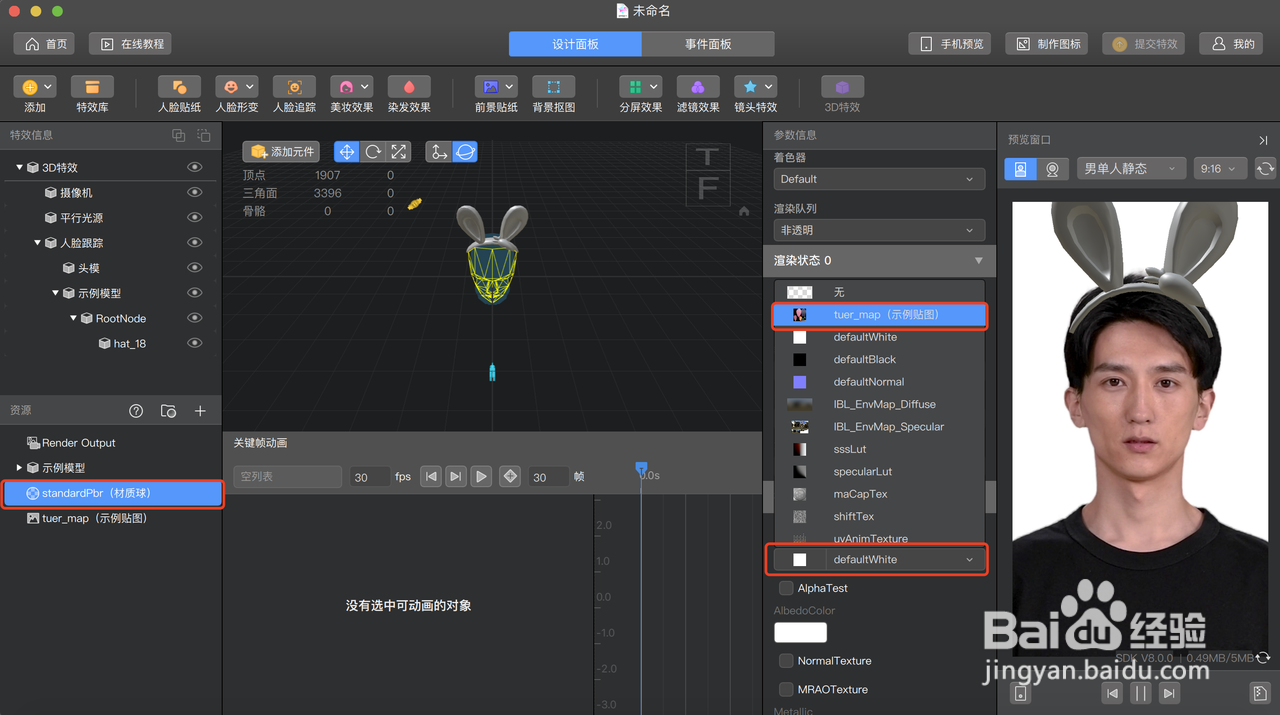Image resolution: width=1280 pixels, height=715 pixels.
Task: Open the 渲染队列 非透明 dropdown
Action: pos(879,230)
